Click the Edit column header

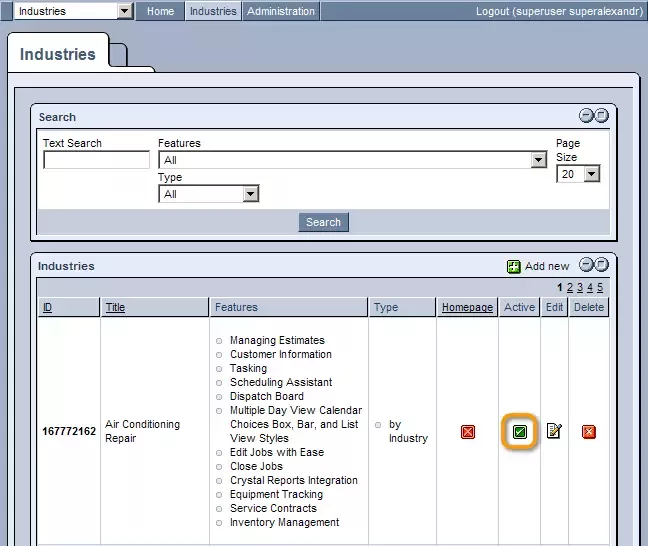pos(554,307)
